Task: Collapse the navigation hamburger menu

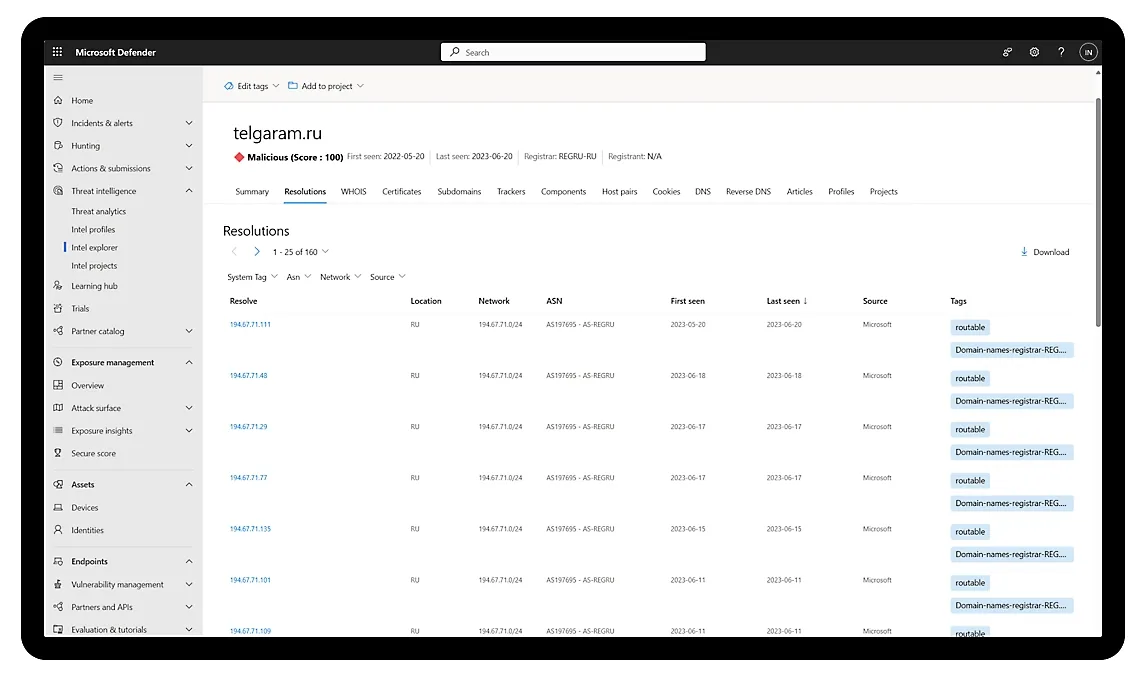Action: (58, 78)
